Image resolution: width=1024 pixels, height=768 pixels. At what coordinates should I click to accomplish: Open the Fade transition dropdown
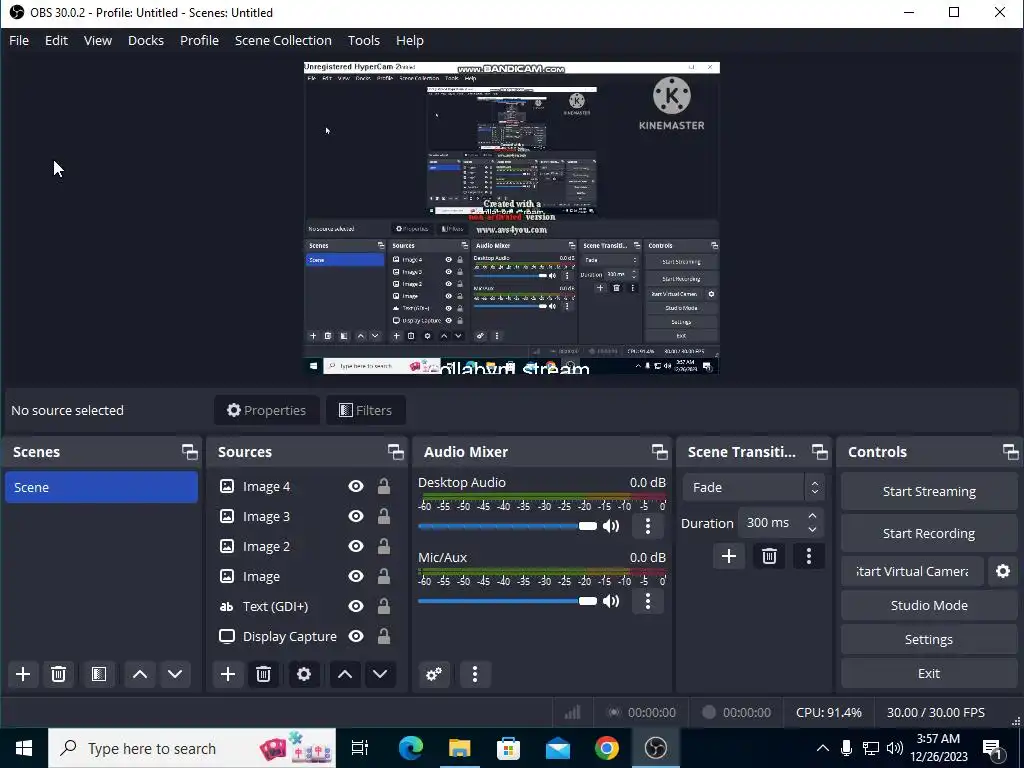754,488
